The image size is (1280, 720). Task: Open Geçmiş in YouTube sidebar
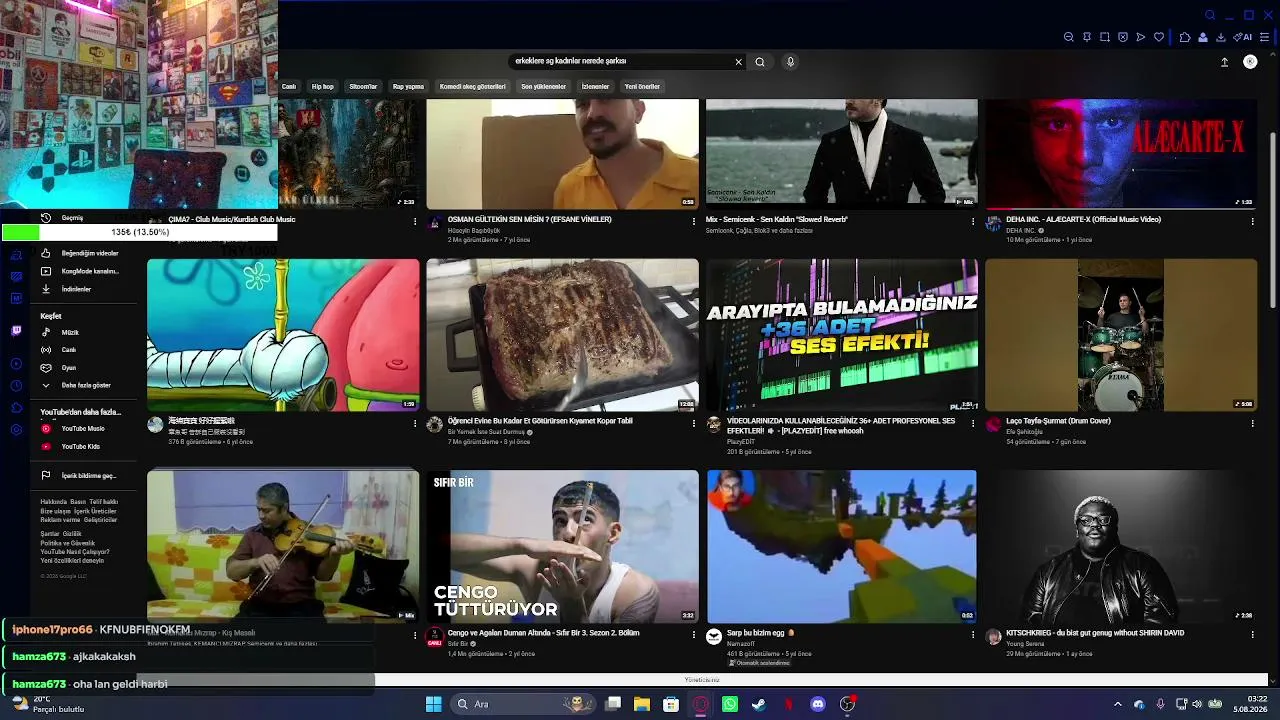coord(72,218)
